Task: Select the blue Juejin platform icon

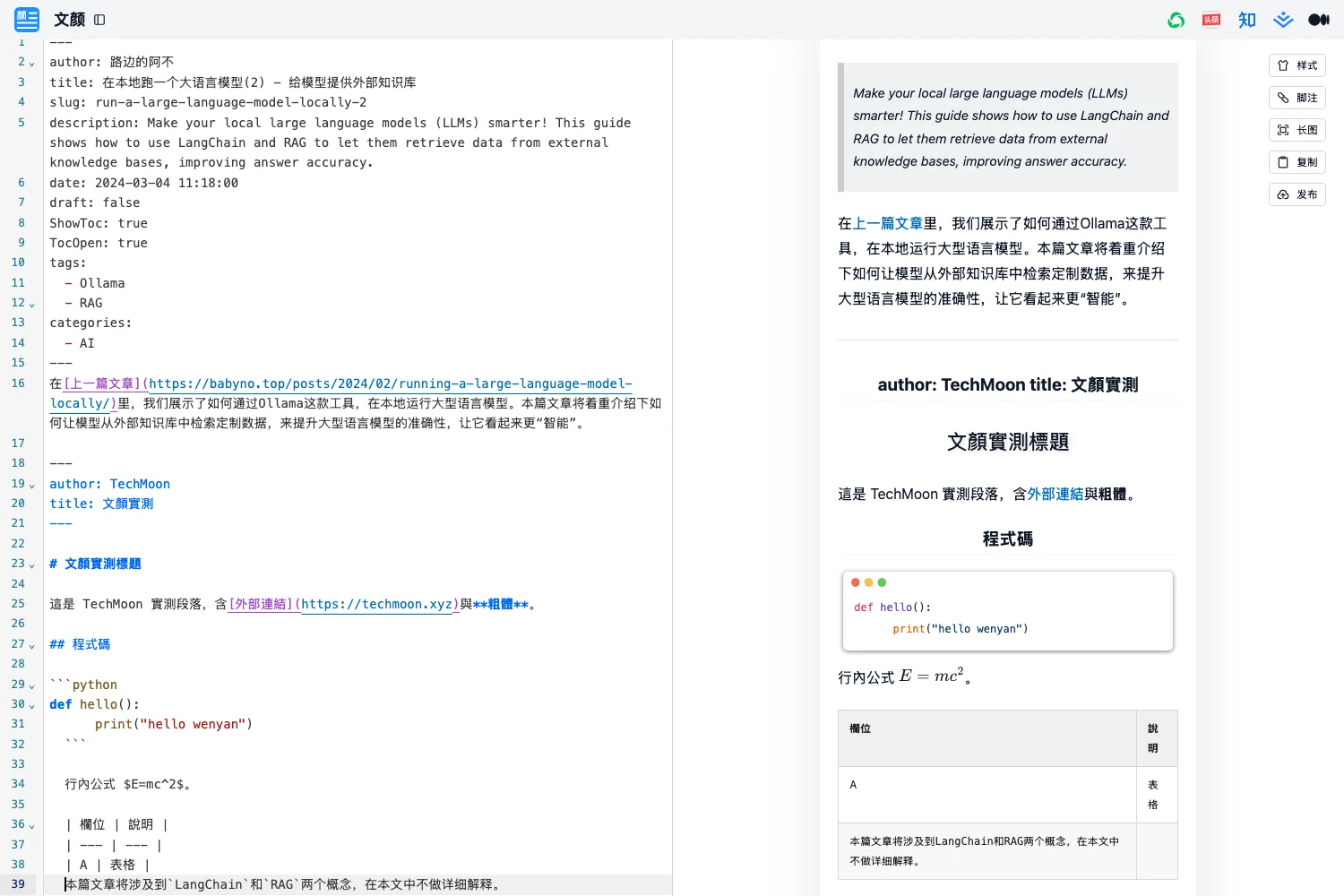Action: (1283, 20)
